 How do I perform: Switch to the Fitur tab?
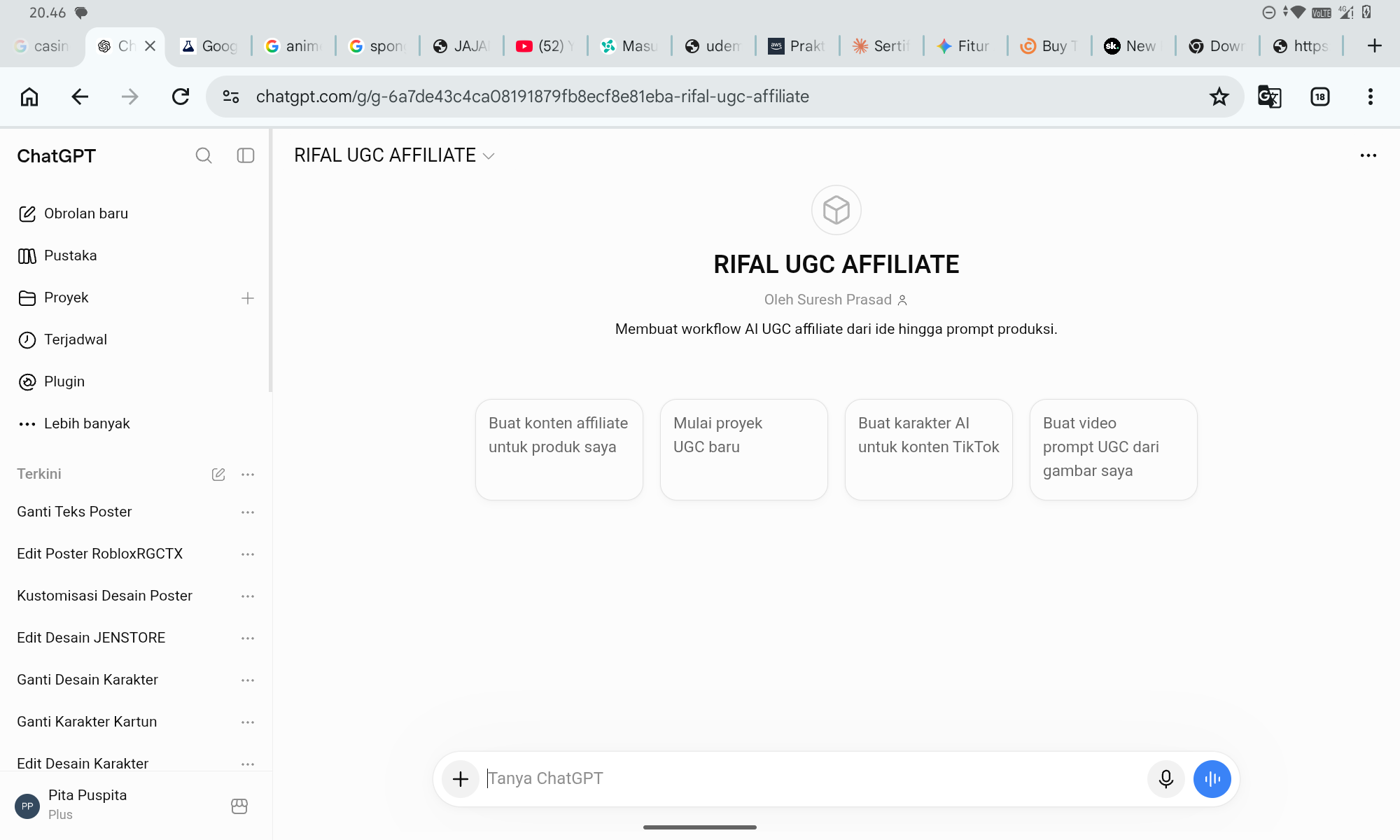coord(965,46)
